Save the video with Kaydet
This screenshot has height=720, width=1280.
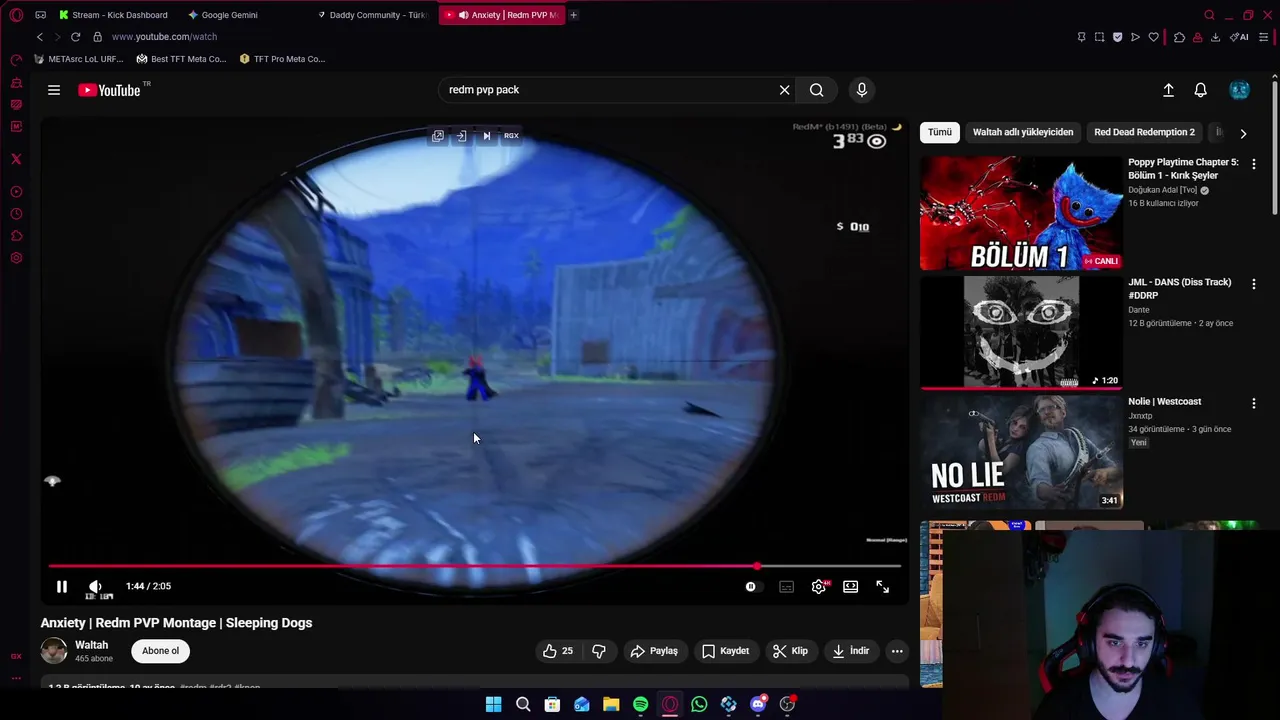[x=725, y=651]
